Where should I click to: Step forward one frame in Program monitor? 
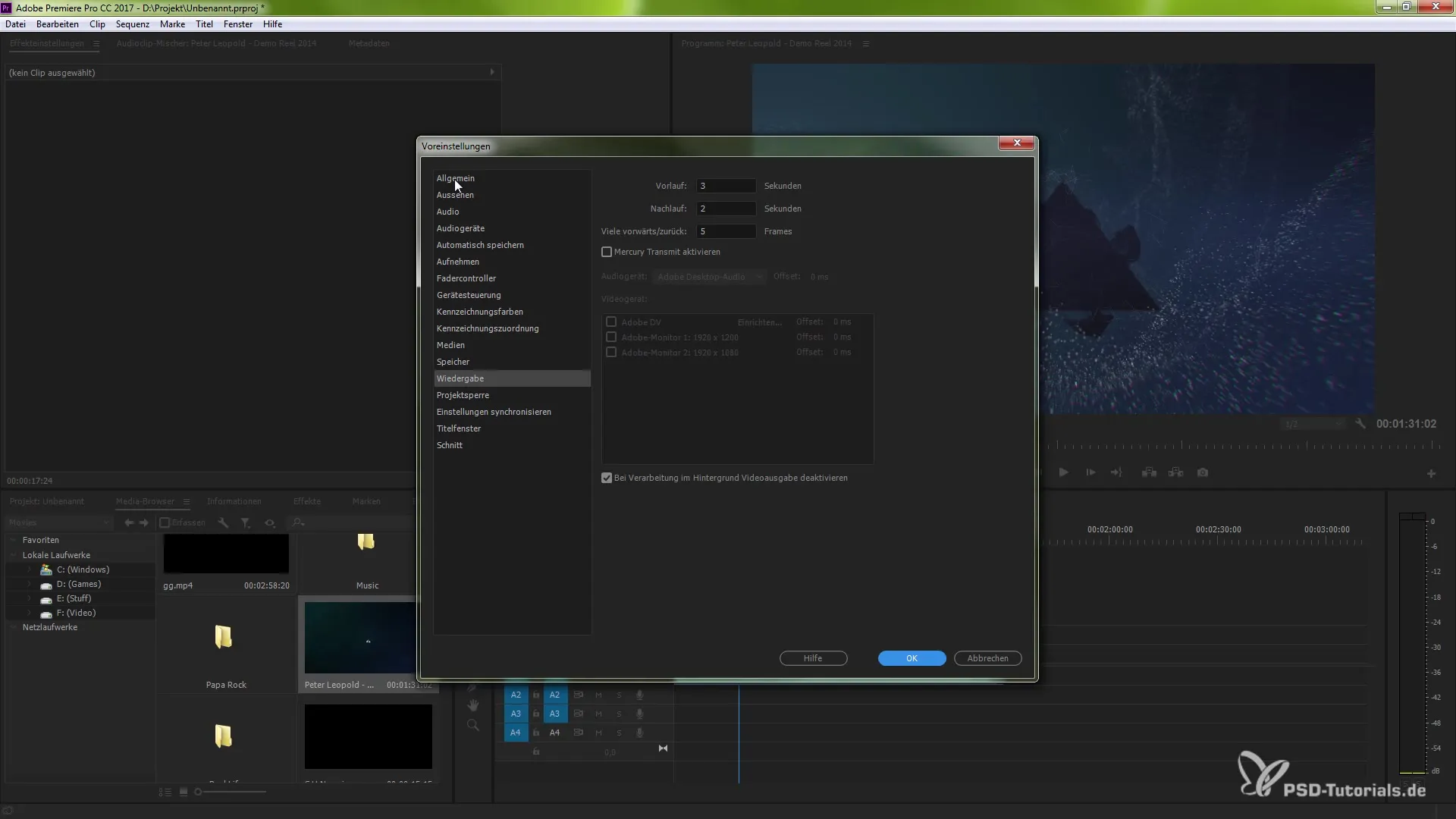[1090, 472]
